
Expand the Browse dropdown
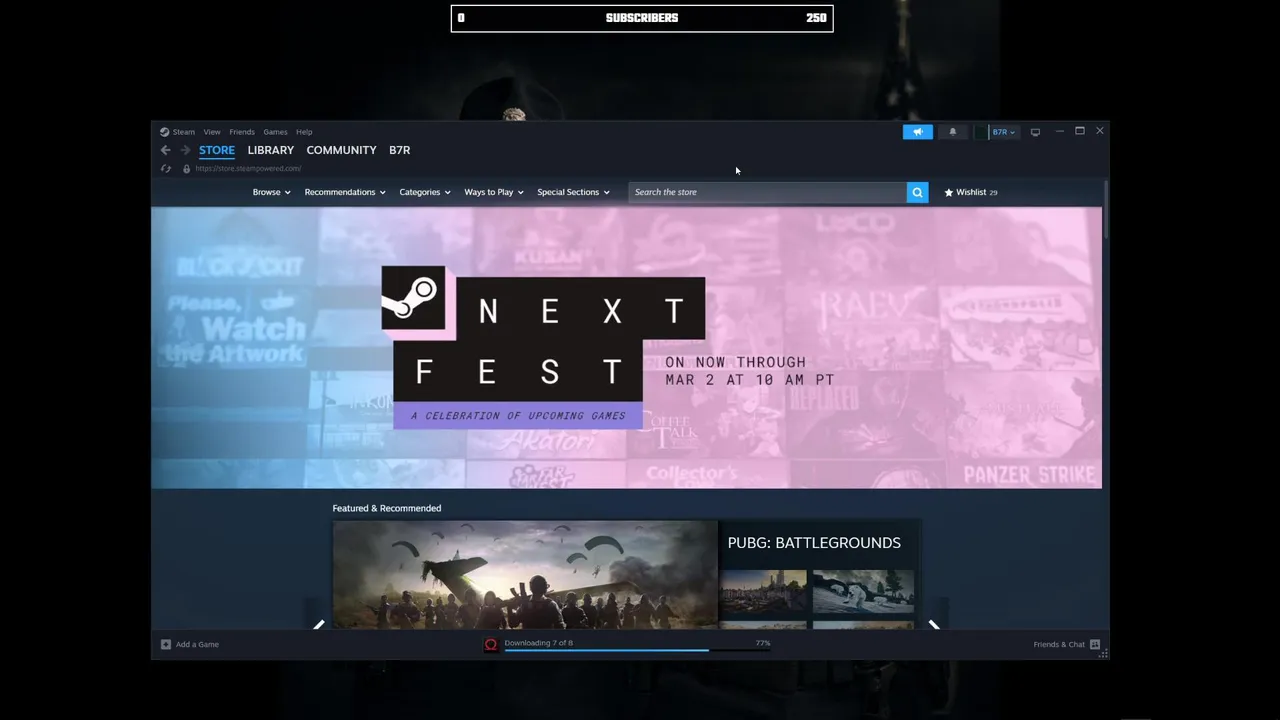coord(271,192)
